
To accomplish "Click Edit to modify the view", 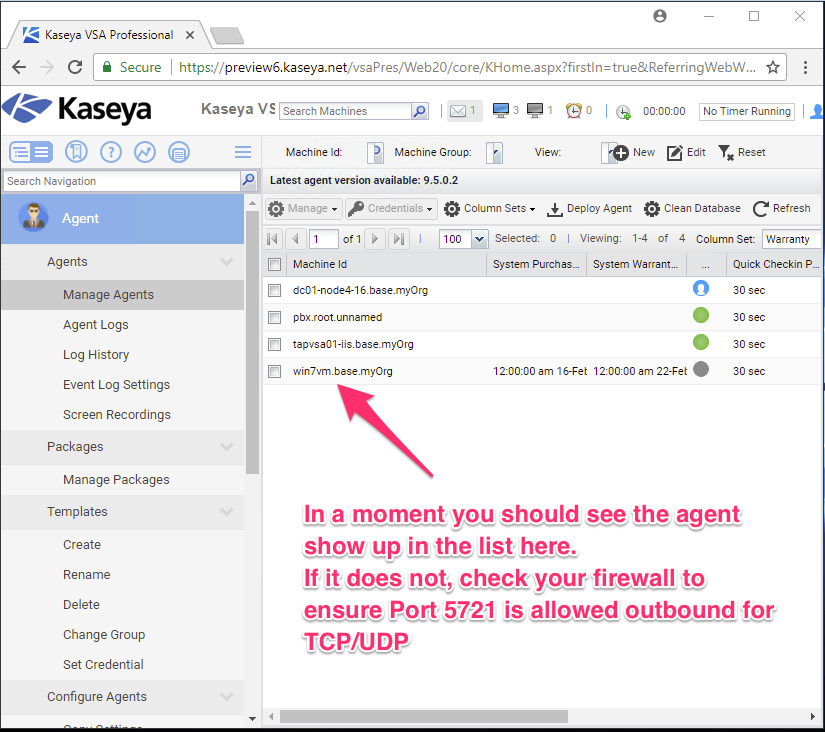I will [686, 153].
